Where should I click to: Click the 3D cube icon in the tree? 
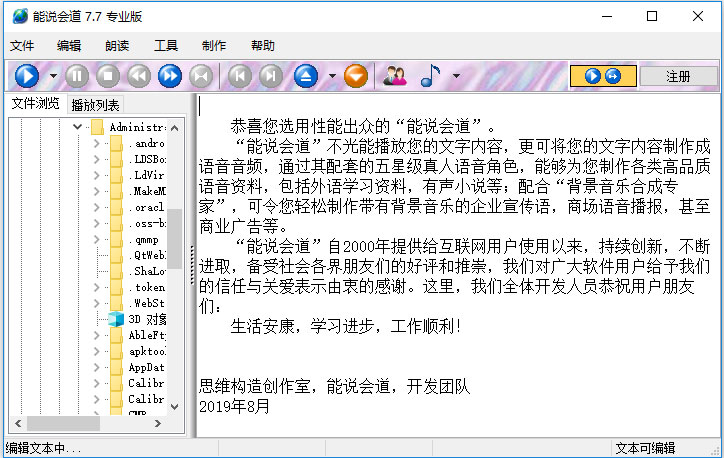116,319
